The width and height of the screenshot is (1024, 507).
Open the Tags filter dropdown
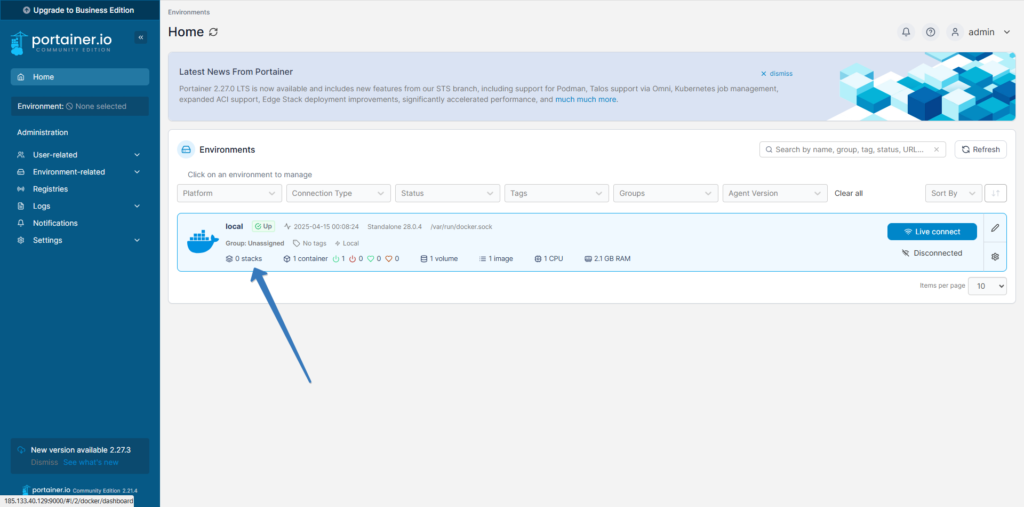click(x=556, y=193)
